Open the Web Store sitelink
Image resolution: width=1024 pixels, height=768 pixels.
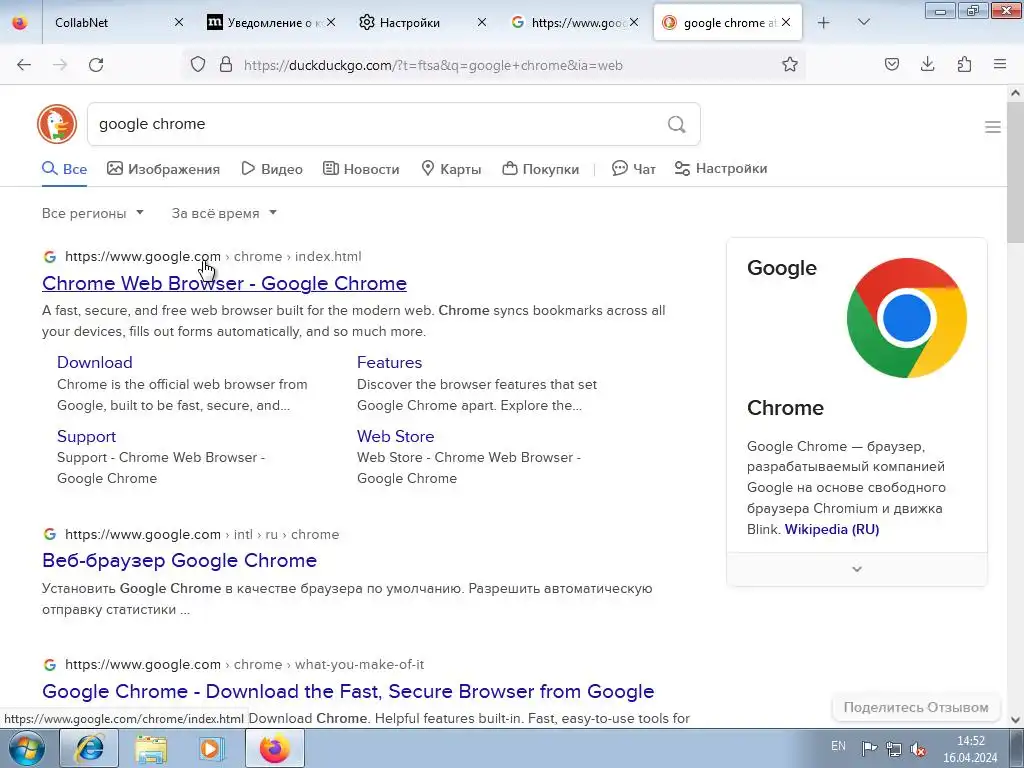(395, 436)
